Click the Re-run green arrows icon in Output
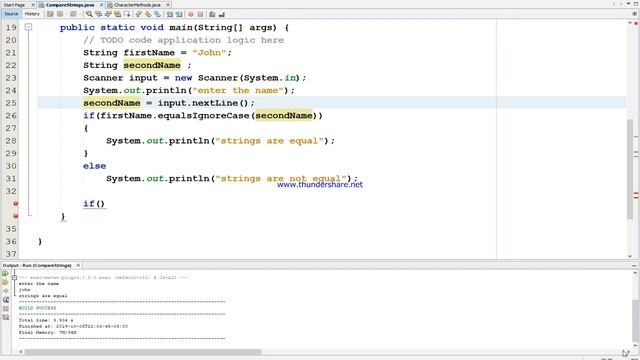 pos(6,273)
